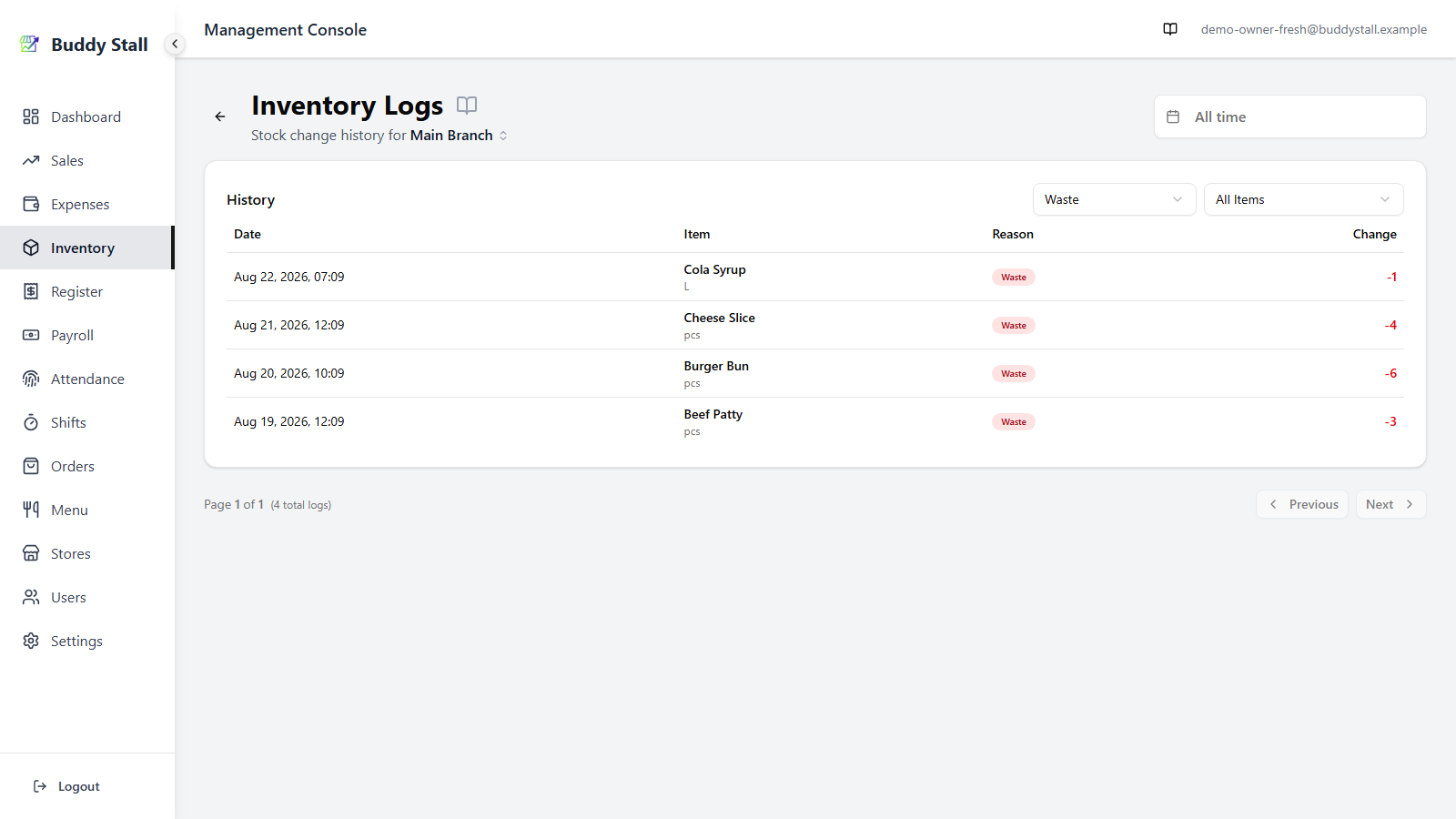The width and height of the screenshot is (1456, 819).
Task: Click the Stores shop icon
Action: (31, 553)
